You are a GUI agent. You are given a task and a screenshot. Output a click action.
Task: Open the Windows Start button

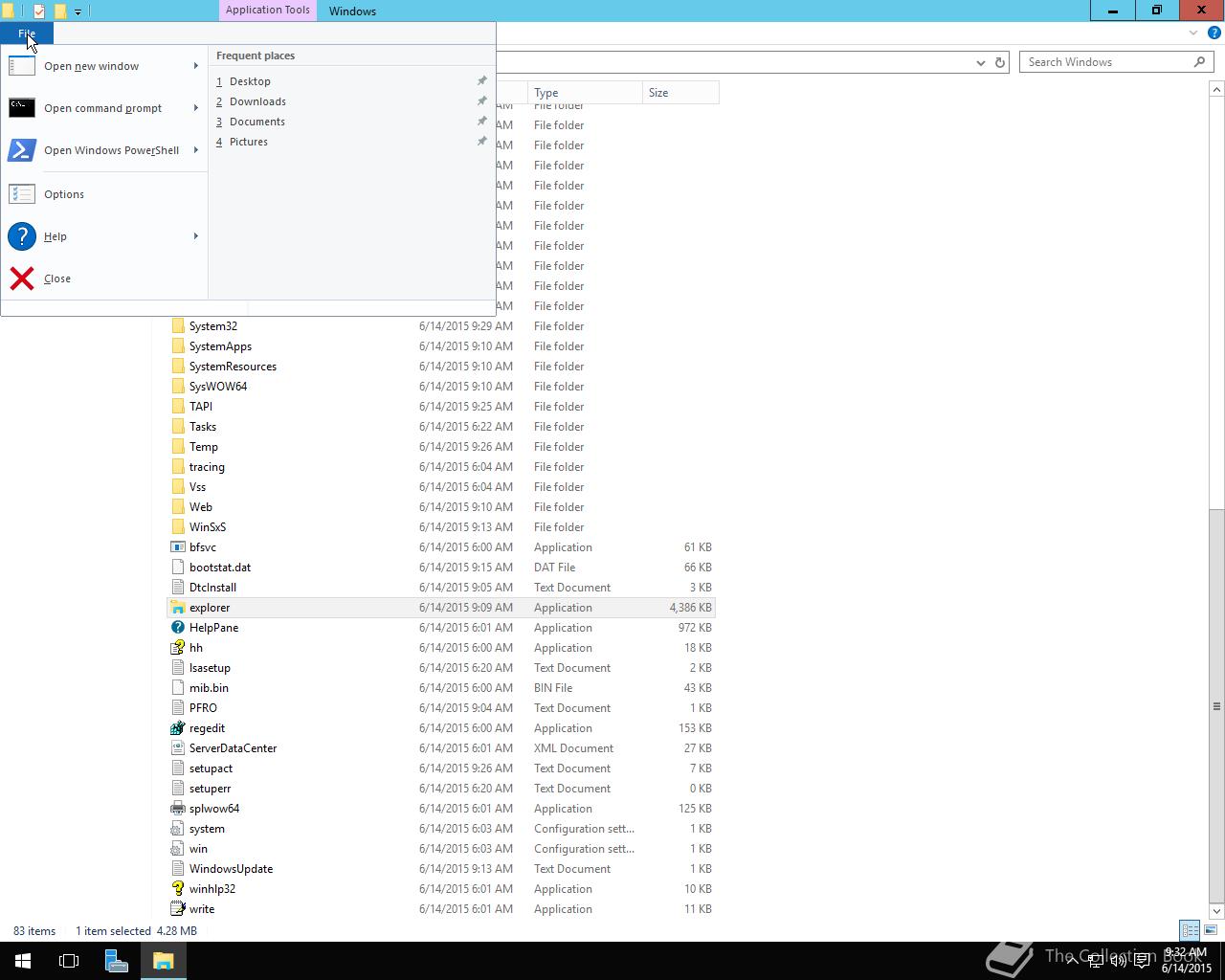click(x=23, y=961)
